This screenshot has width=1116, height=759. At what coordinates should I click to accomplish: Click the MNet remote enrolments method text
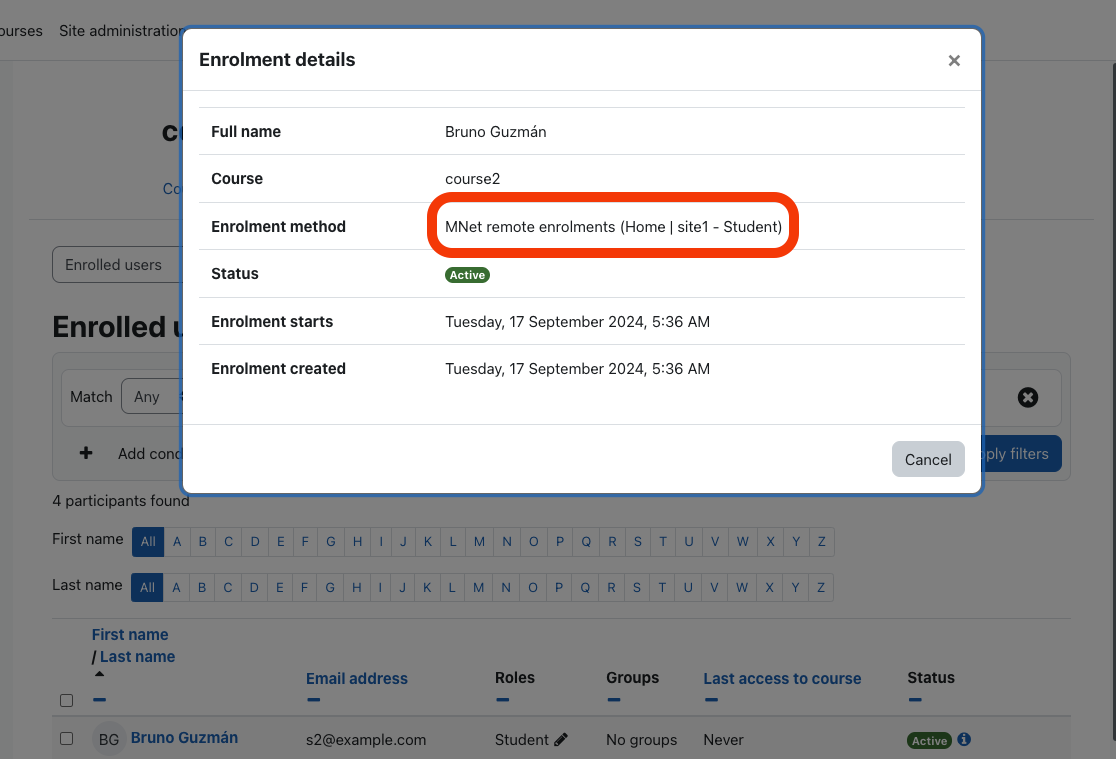(x=614, y=226)
